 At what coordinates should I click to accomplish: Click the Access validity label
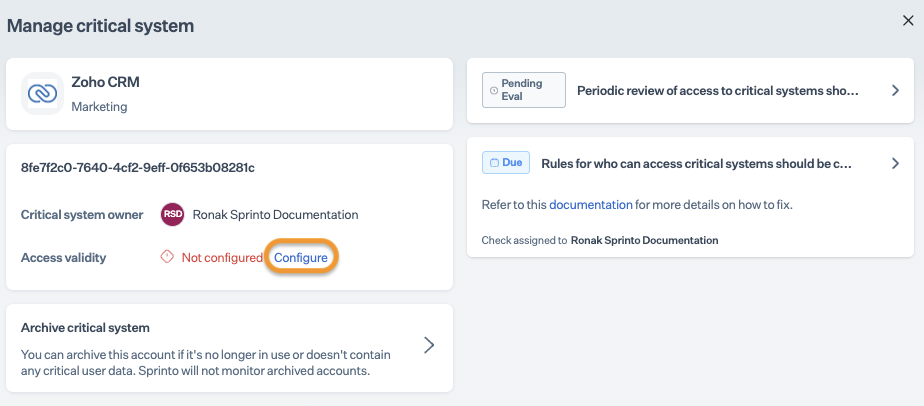[63, 258]
